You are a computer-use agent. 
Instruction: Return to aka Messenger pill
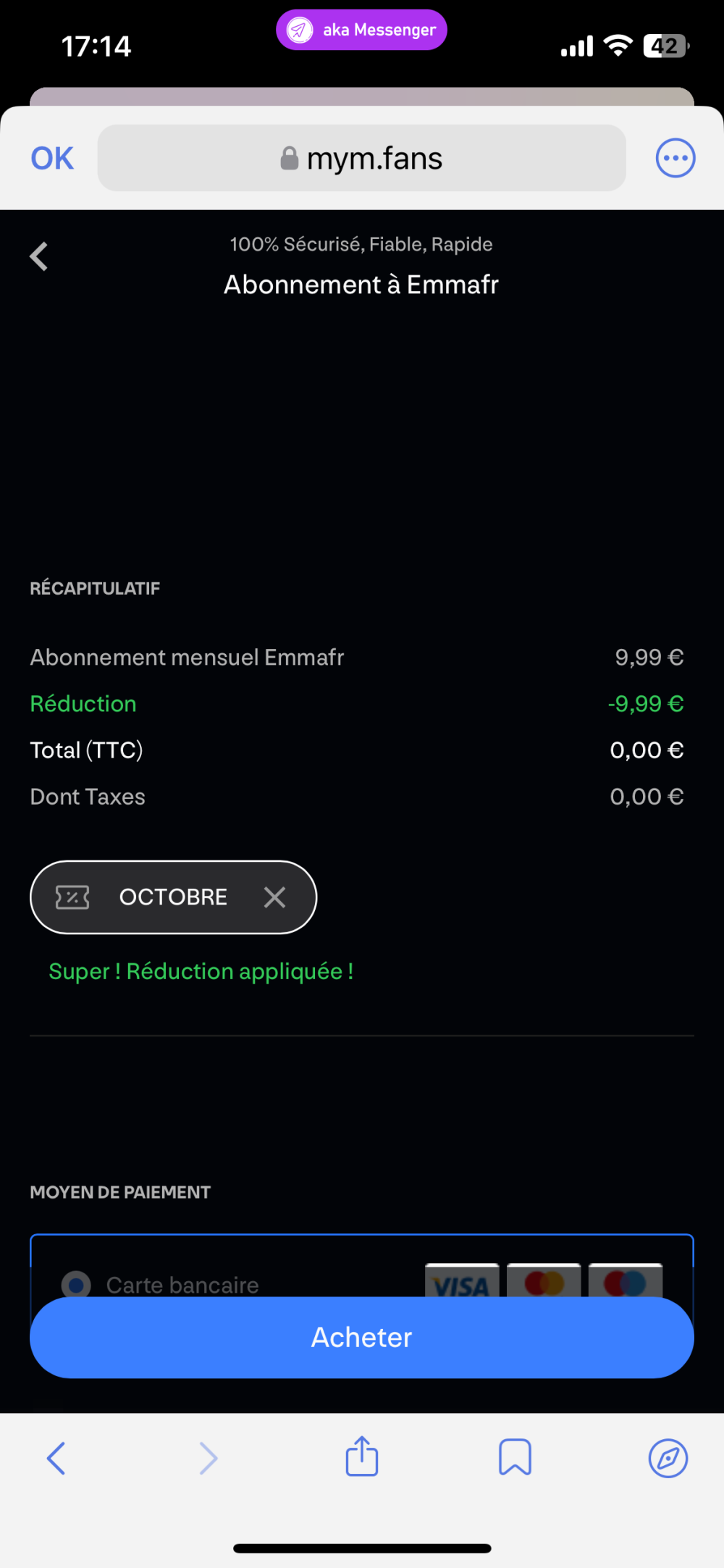[x=361, y=30]
